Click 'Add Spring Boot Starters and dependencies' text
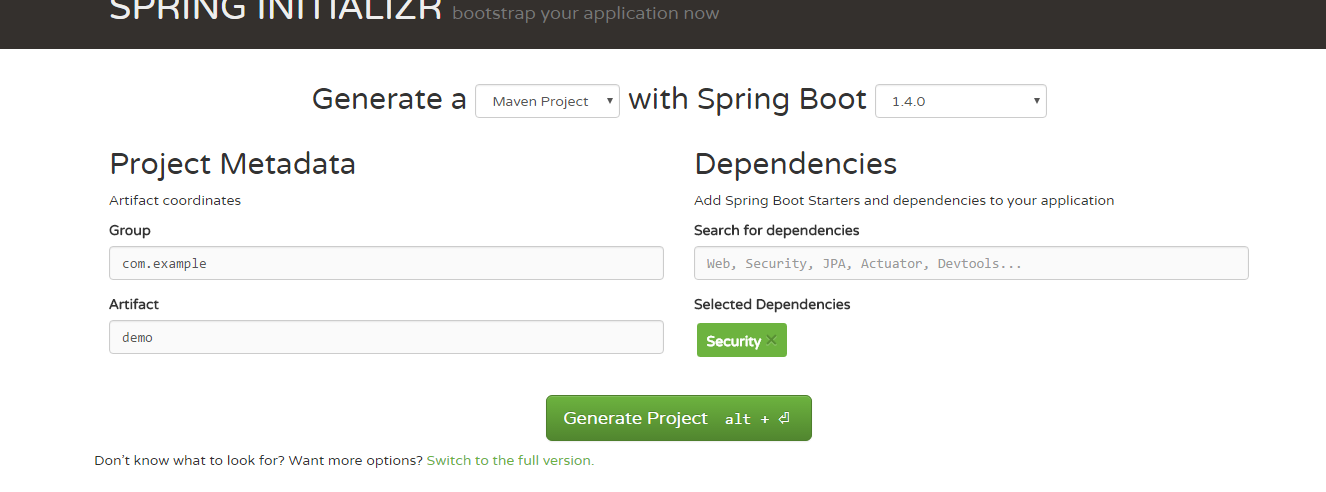 [904, 200]
